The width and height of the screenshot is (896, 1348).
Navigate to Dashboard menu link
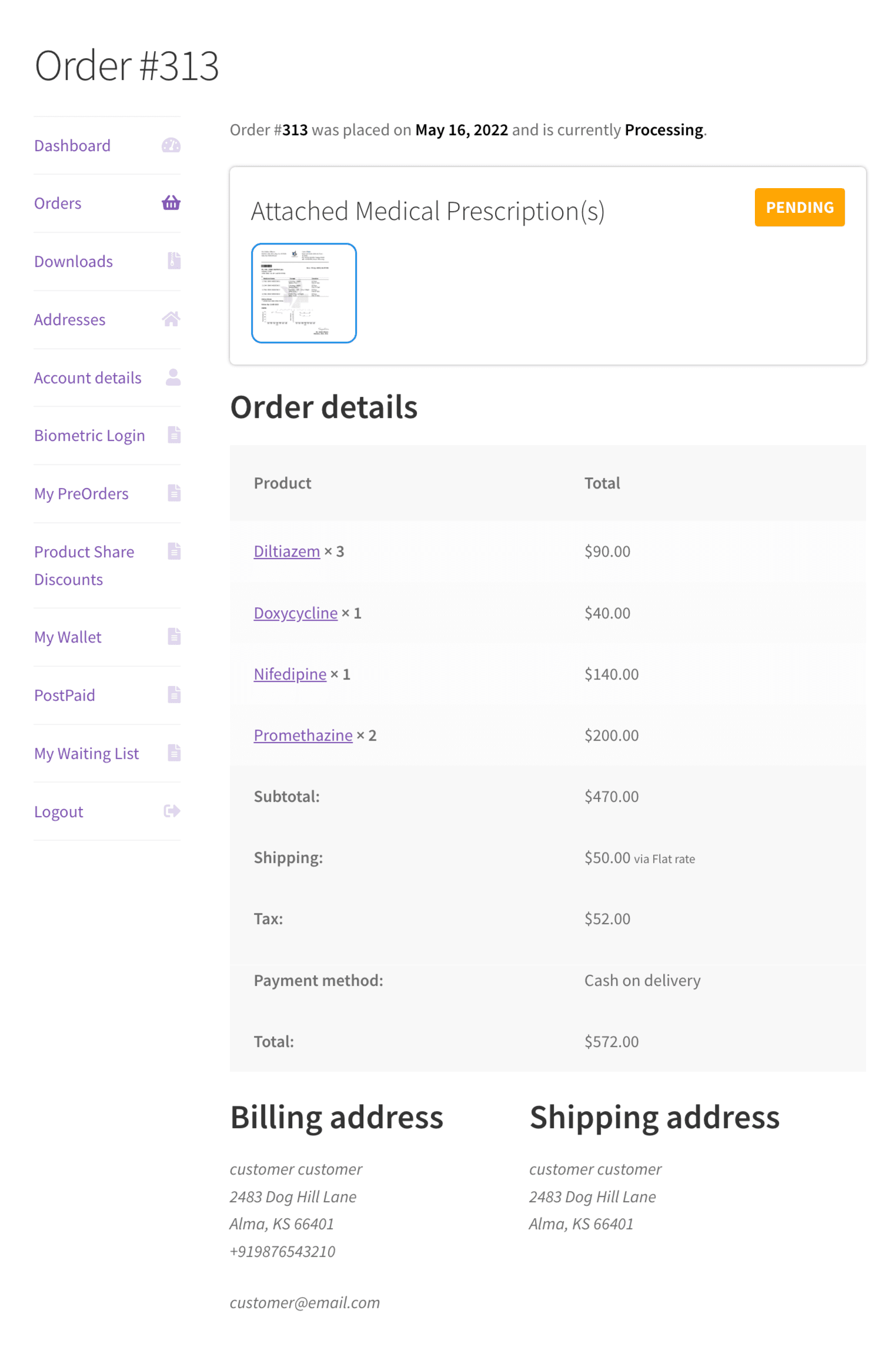click(72, 145)
